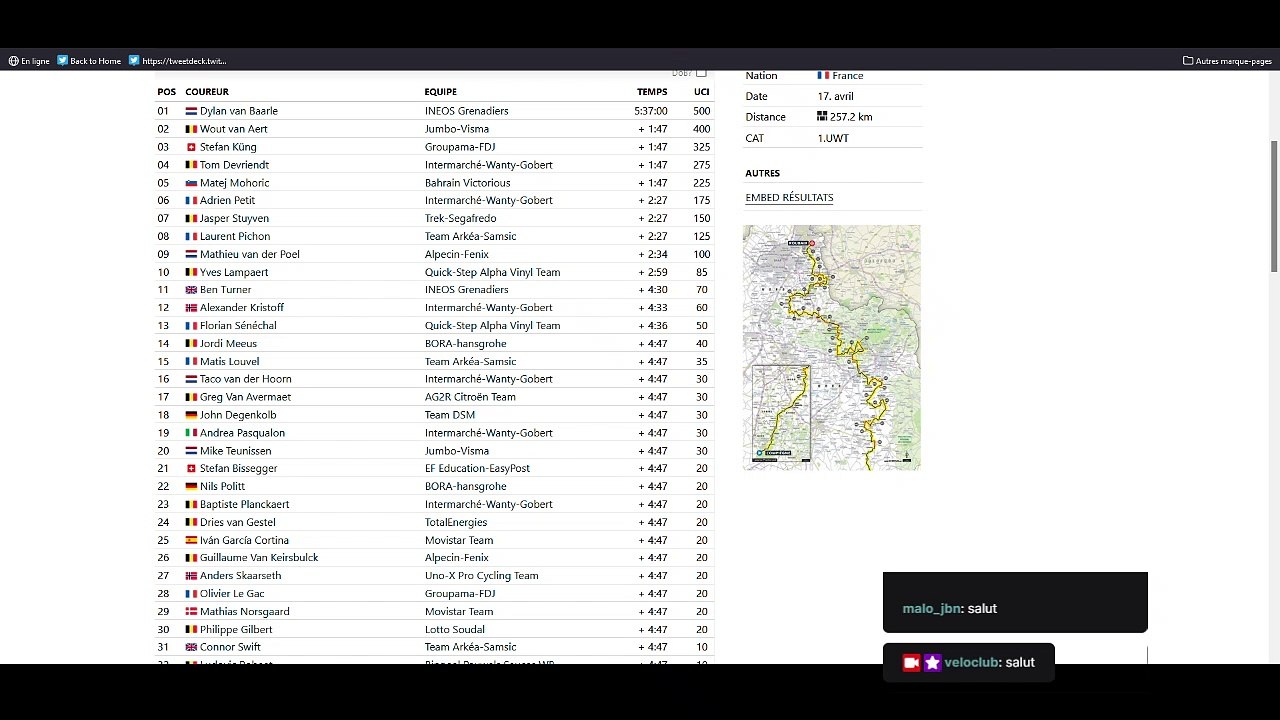Open the 'En ligne' bookmark

[29, 61]
